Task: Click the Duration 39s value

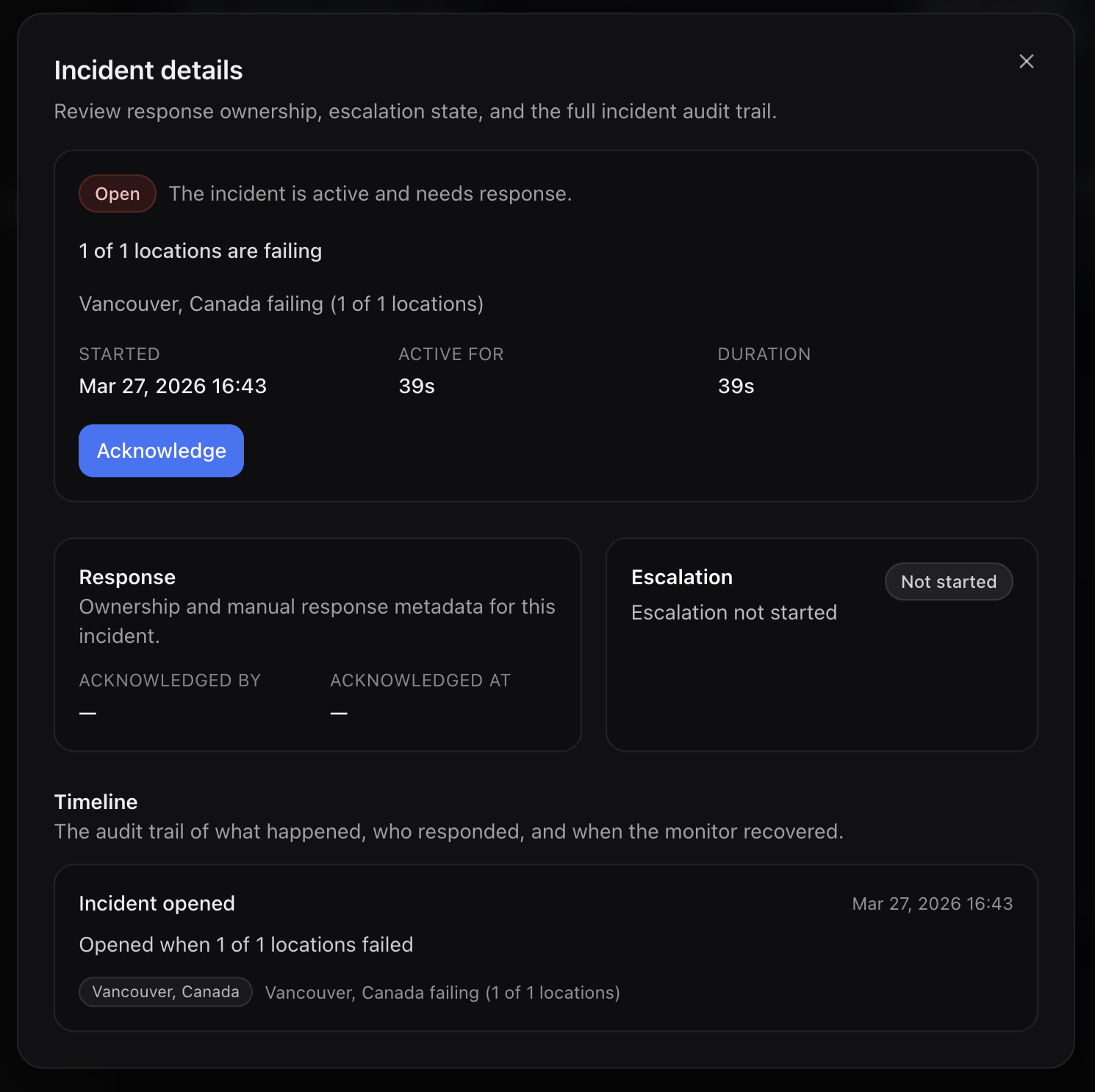Action: [736, 386]
